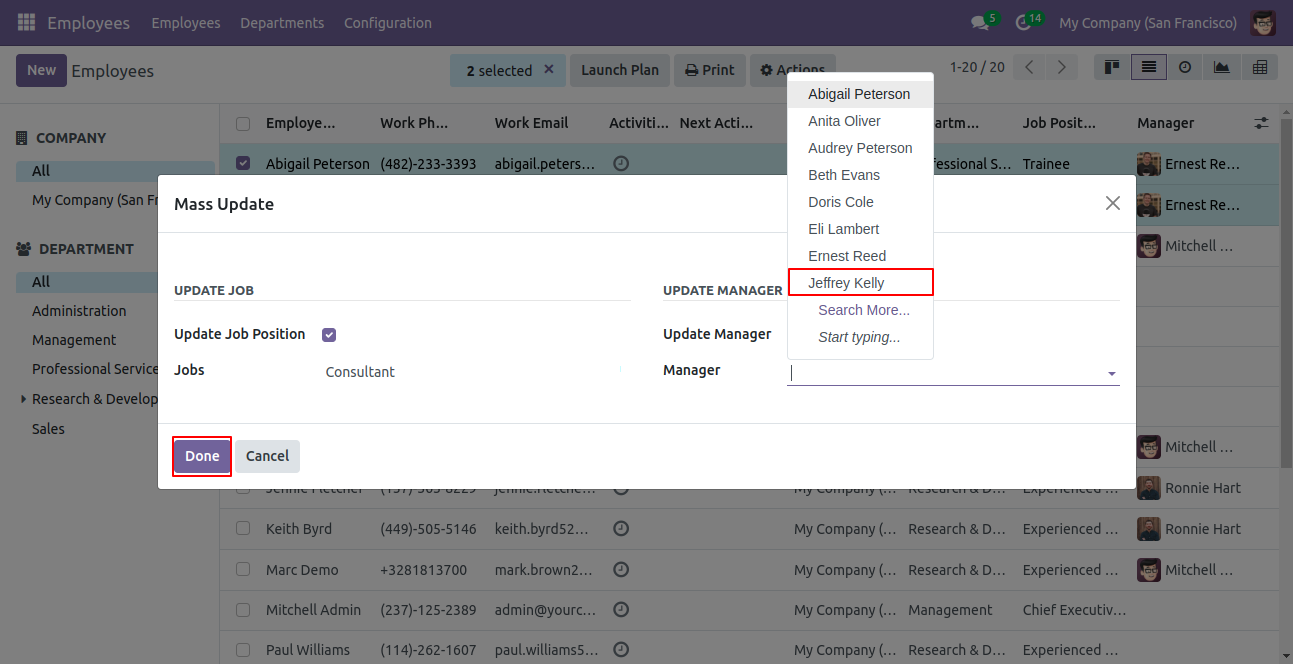The height and width of the screenshot is (664, 1293).
Task: Click Search More... in manager dropdown
Action: pyautogui.click(x=860, y=310)
